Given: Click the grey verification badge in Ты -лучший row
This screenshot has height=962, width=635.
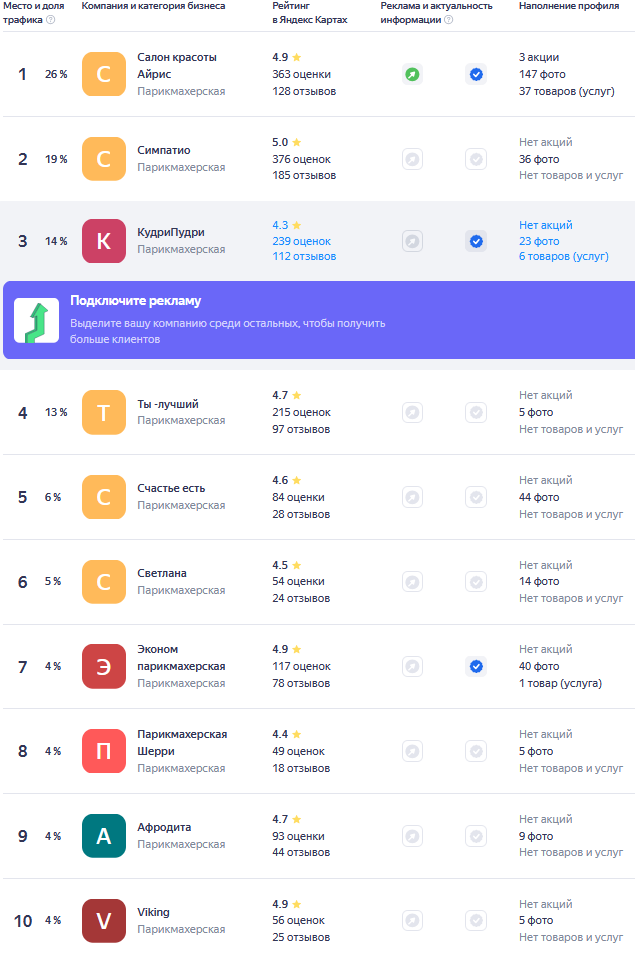Looking at the screenshot, I should point(476,412).
